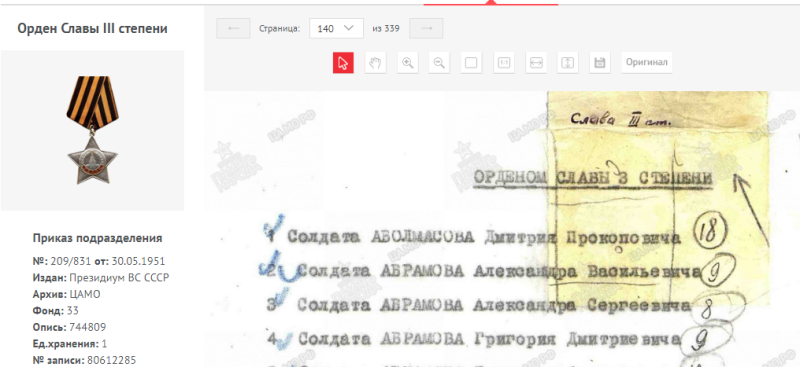The width and height of the screenshot is (800, 367).
Task: Go to the next page arrow
Action: (426, 29)
